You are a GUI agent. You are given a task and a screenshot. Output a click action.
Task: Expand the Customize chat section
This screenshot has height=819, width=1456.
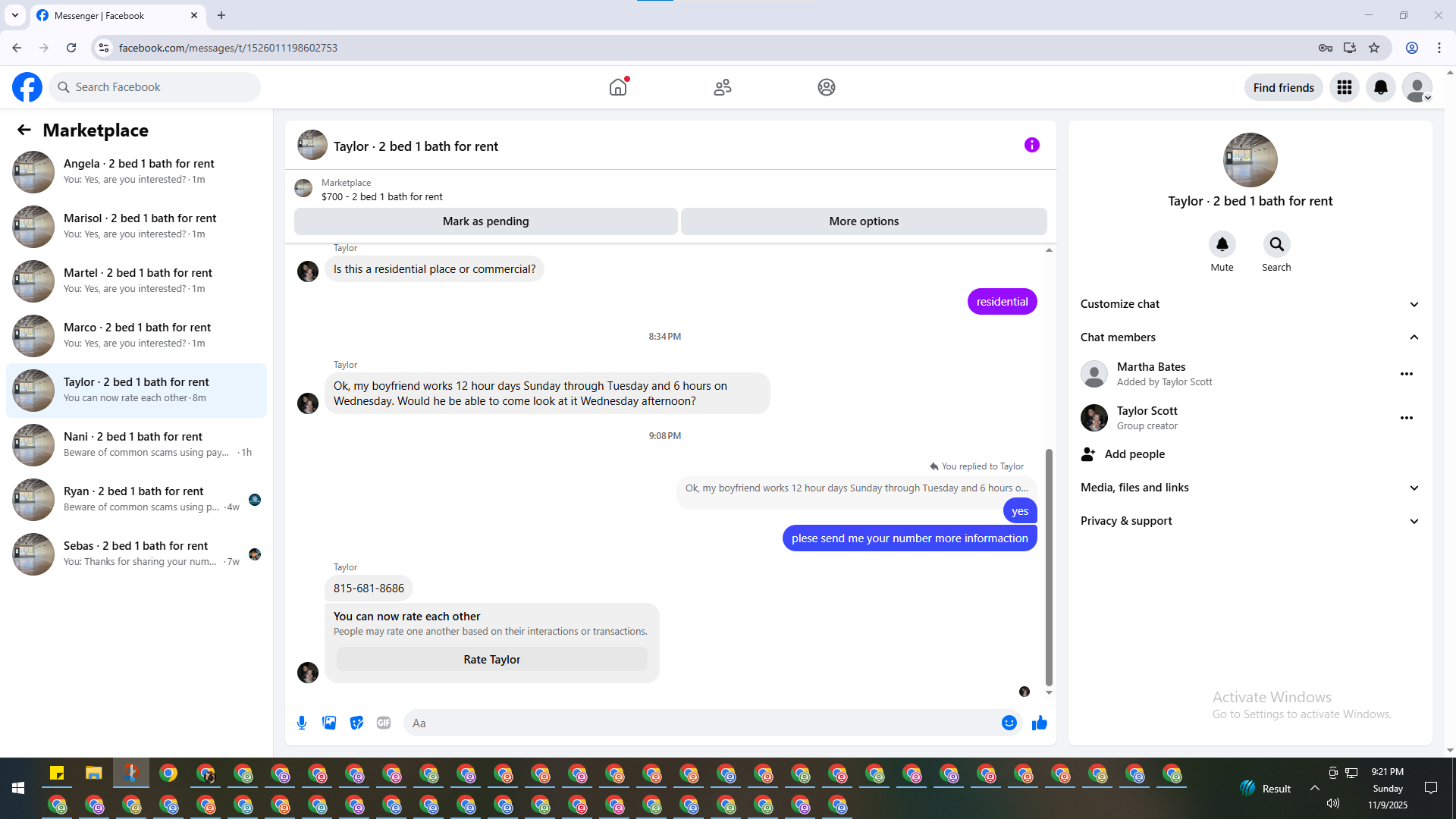click(x=1250, y=304)
